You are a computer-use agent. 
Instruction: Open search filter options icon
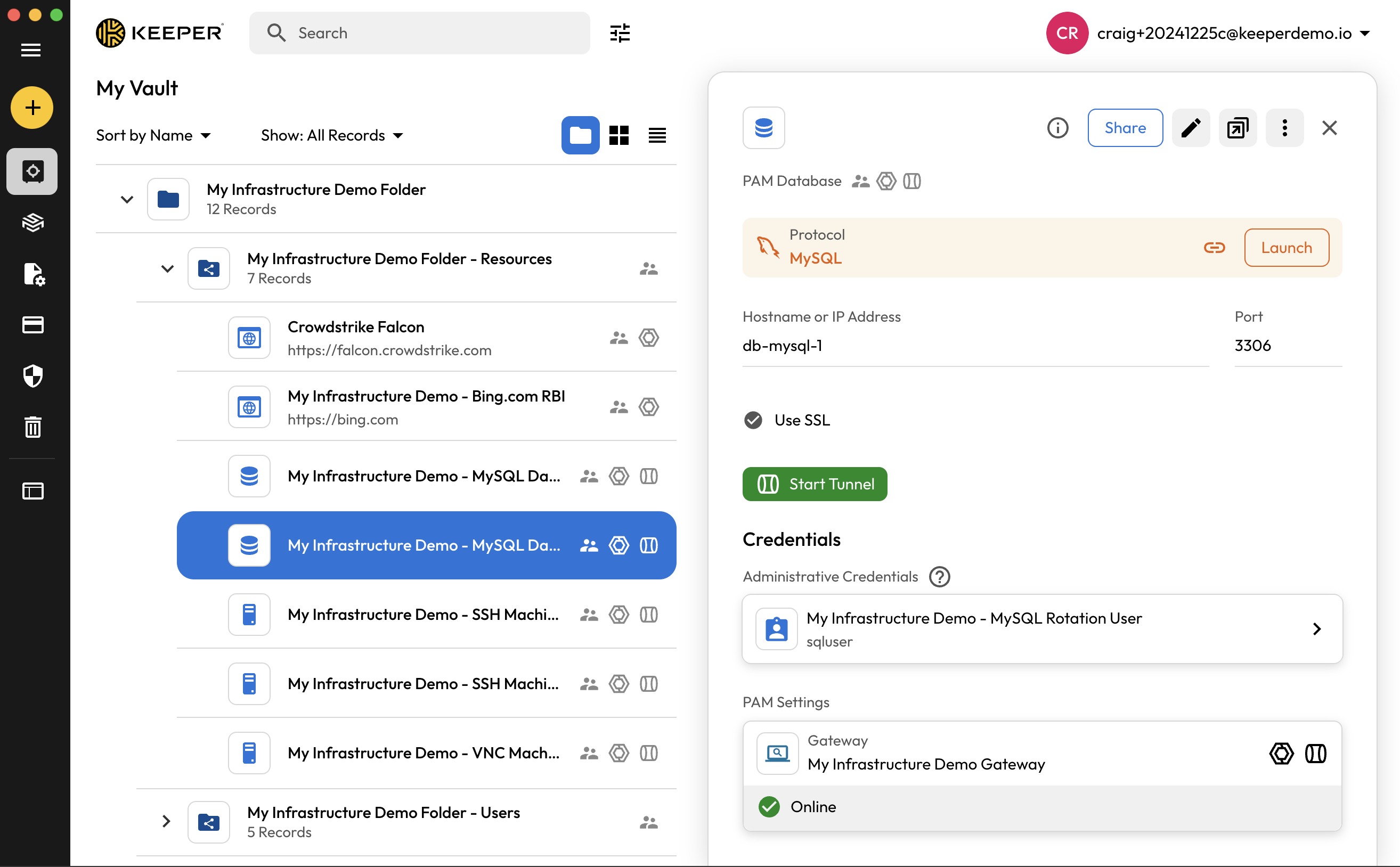pos(620,33)
